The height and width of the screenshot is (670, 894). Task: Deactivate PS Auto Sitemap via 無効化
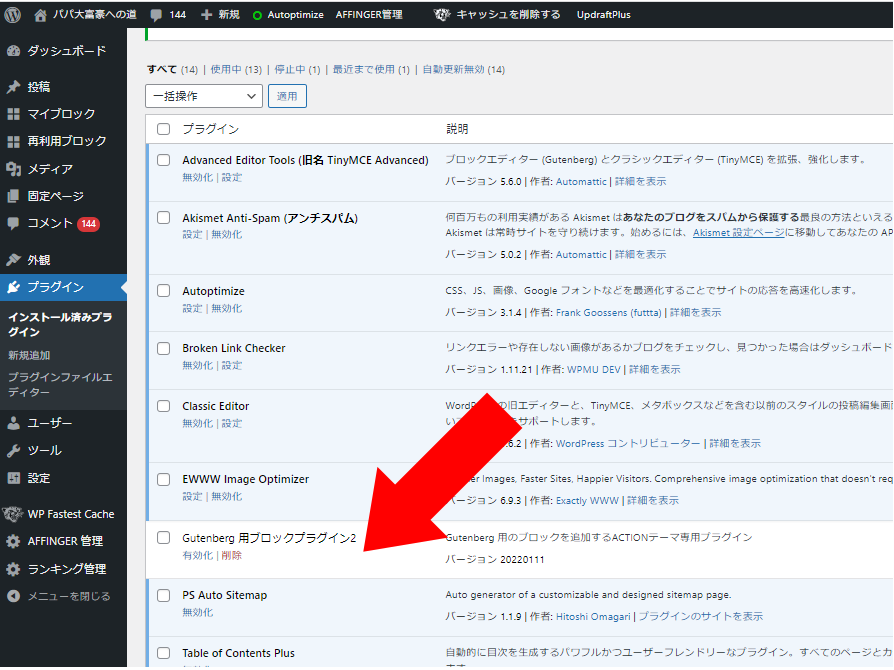(197, 612)
